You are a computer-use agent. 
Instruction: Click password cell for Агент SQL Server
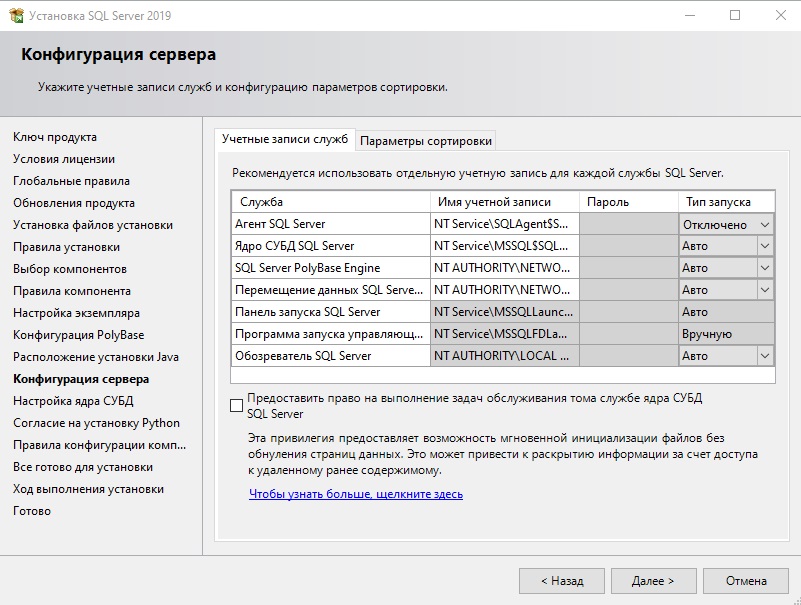629,224
